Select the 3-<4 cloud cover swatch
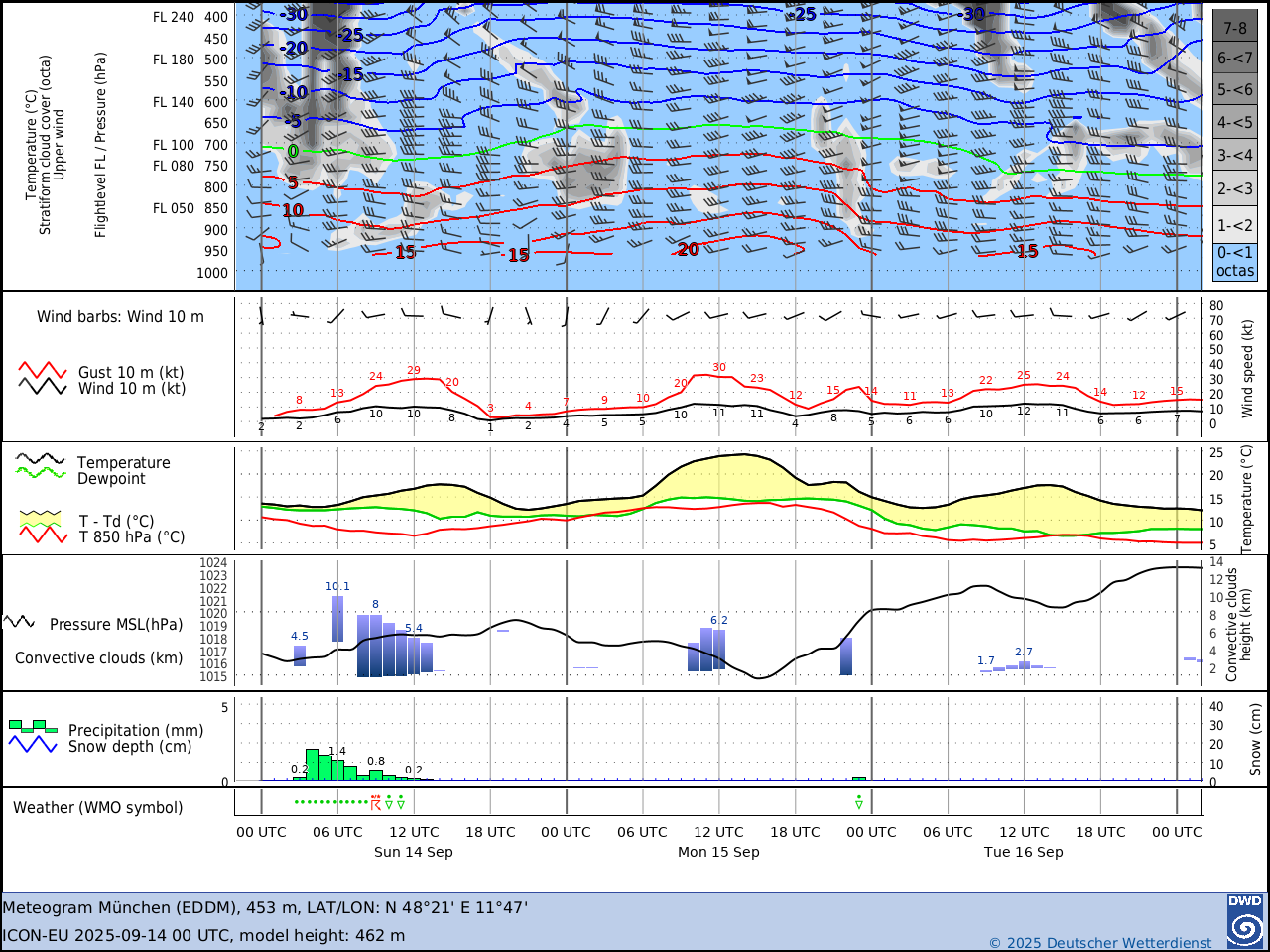 click(x=1235, y=156)
